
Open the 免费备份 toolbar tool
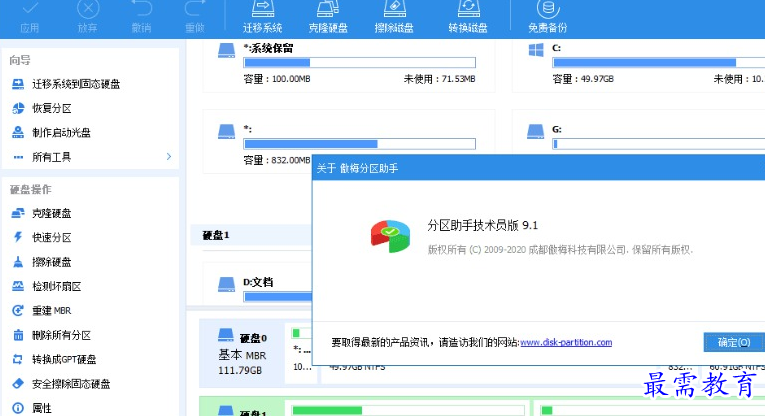547,17
